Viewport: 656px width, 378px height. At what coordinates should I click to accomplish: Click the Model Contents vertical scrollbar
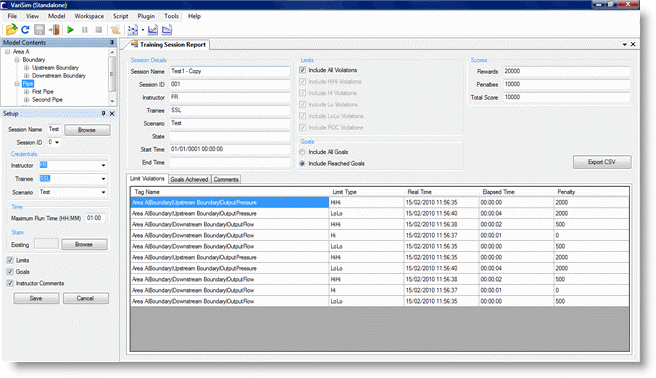tap(112, 76)
